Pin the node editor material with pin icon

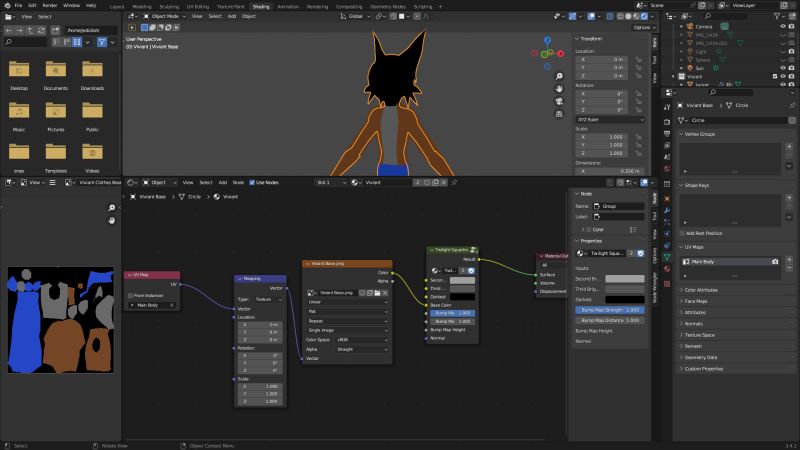(454, 182)
